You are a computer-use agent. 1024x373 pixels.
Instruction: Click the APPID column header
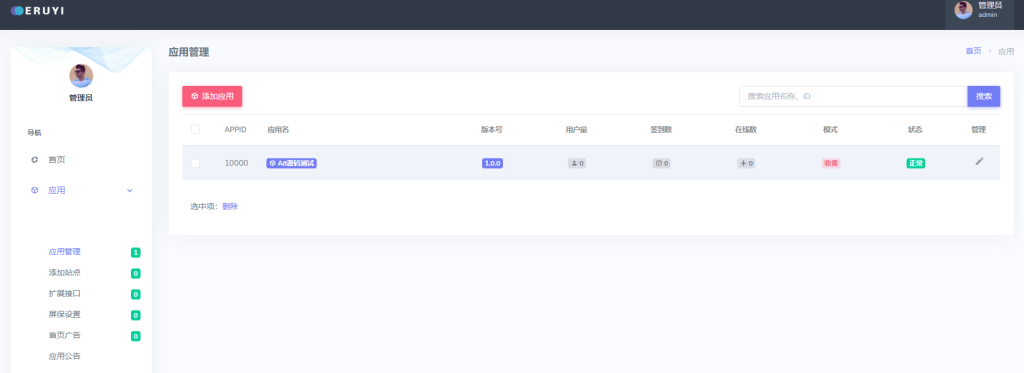click(236, 129)
